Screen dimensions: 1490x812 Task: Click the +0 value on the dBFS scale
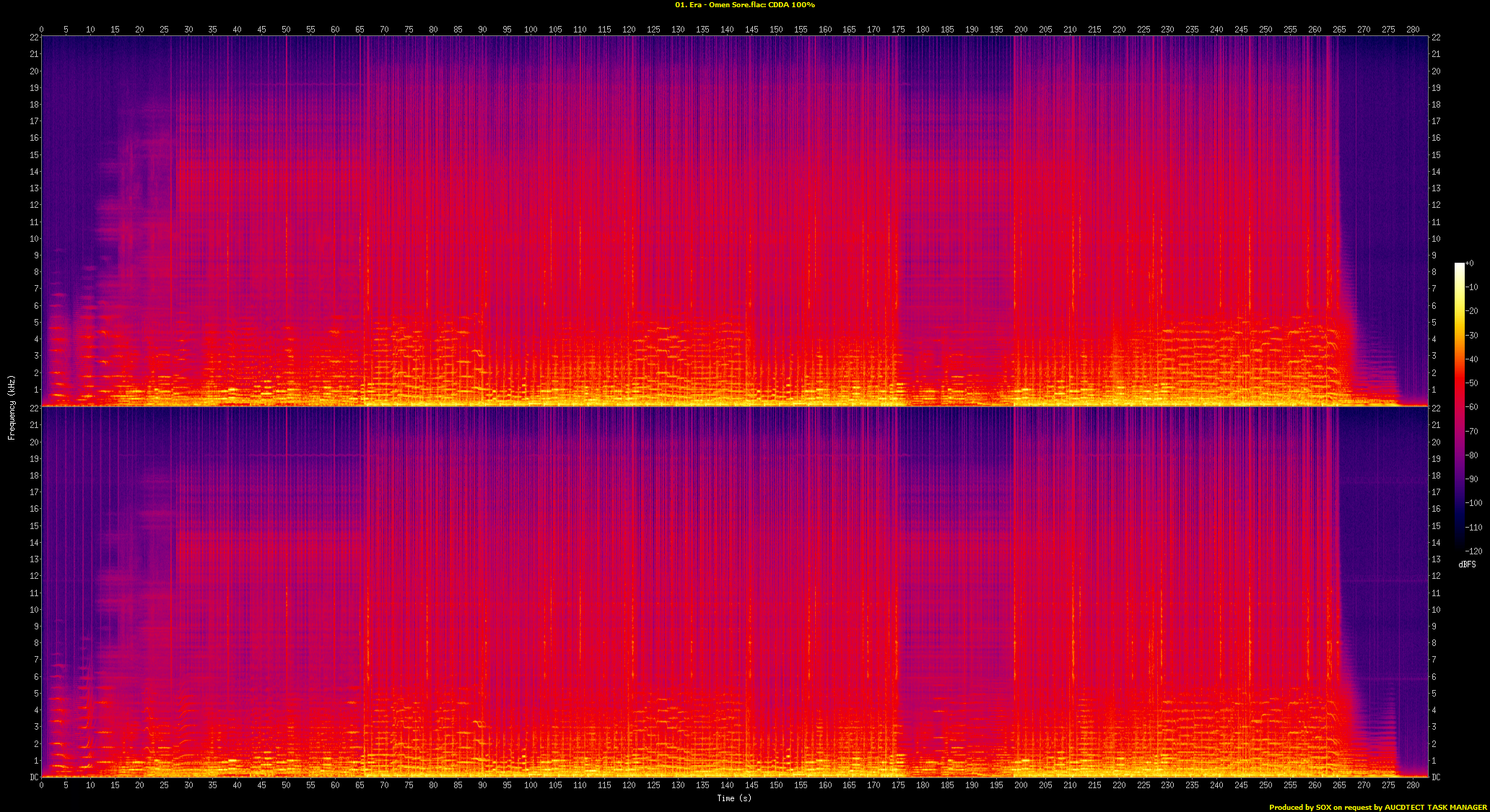click(1471, 263)
